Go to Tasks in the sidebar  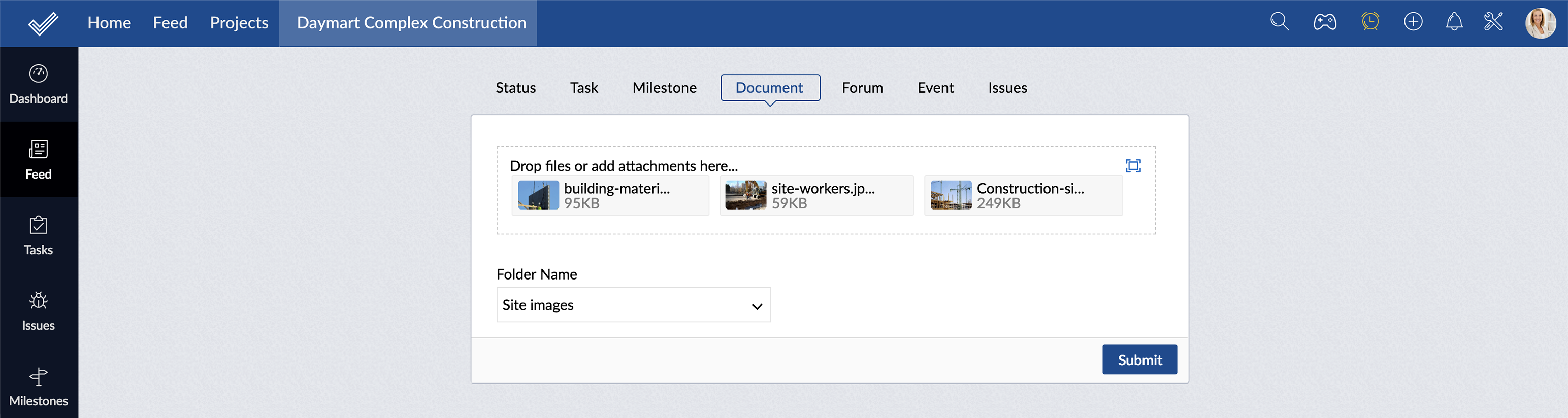(39, 235)
